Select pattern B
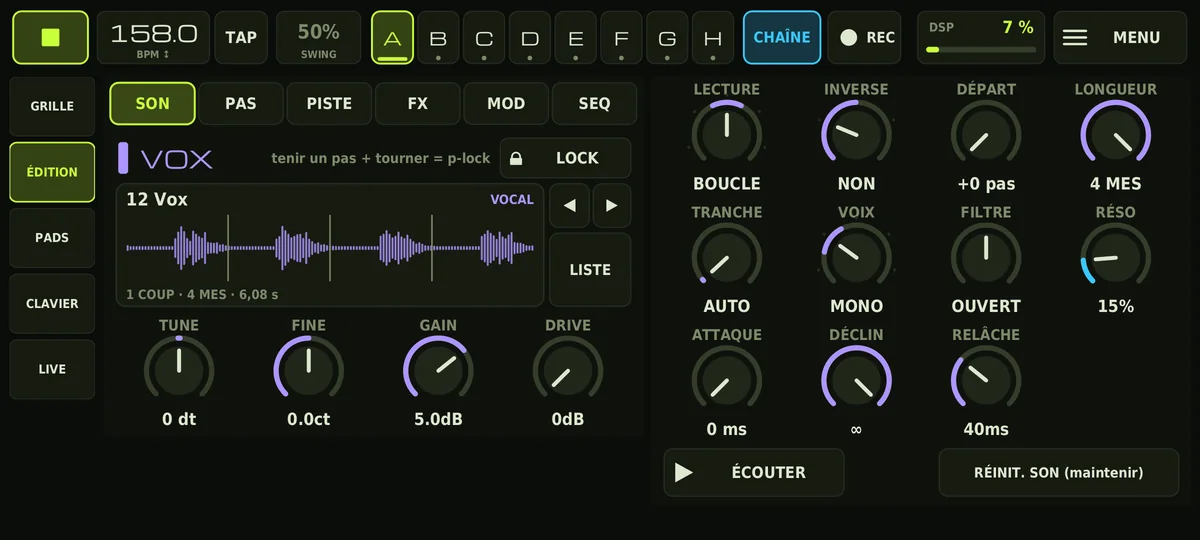Image resolution: width=1200 pixels, height=540 pixels. tap(438, 37)
